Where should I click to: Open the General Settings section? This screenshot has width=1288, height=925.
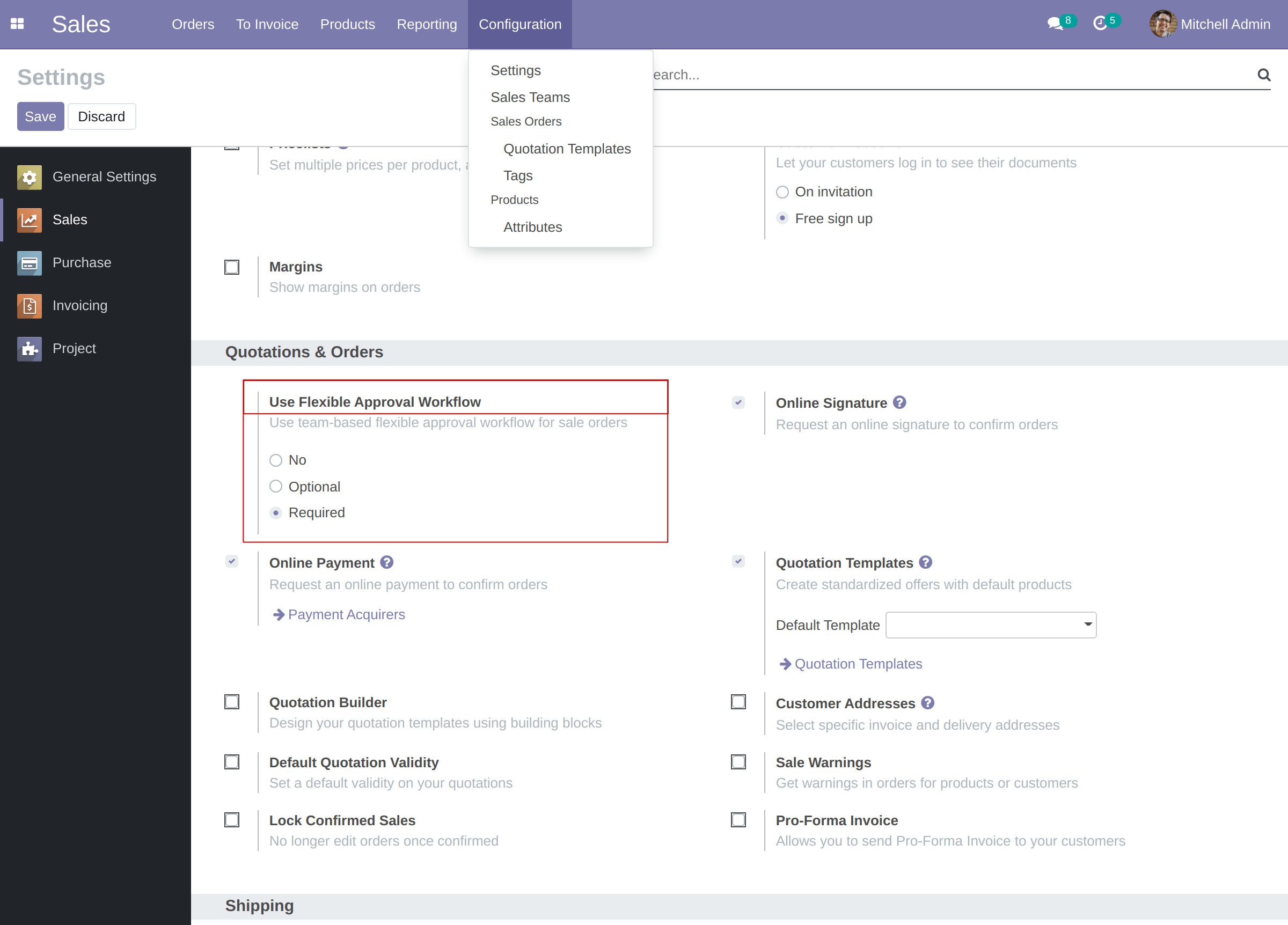[x=105, y=177]
